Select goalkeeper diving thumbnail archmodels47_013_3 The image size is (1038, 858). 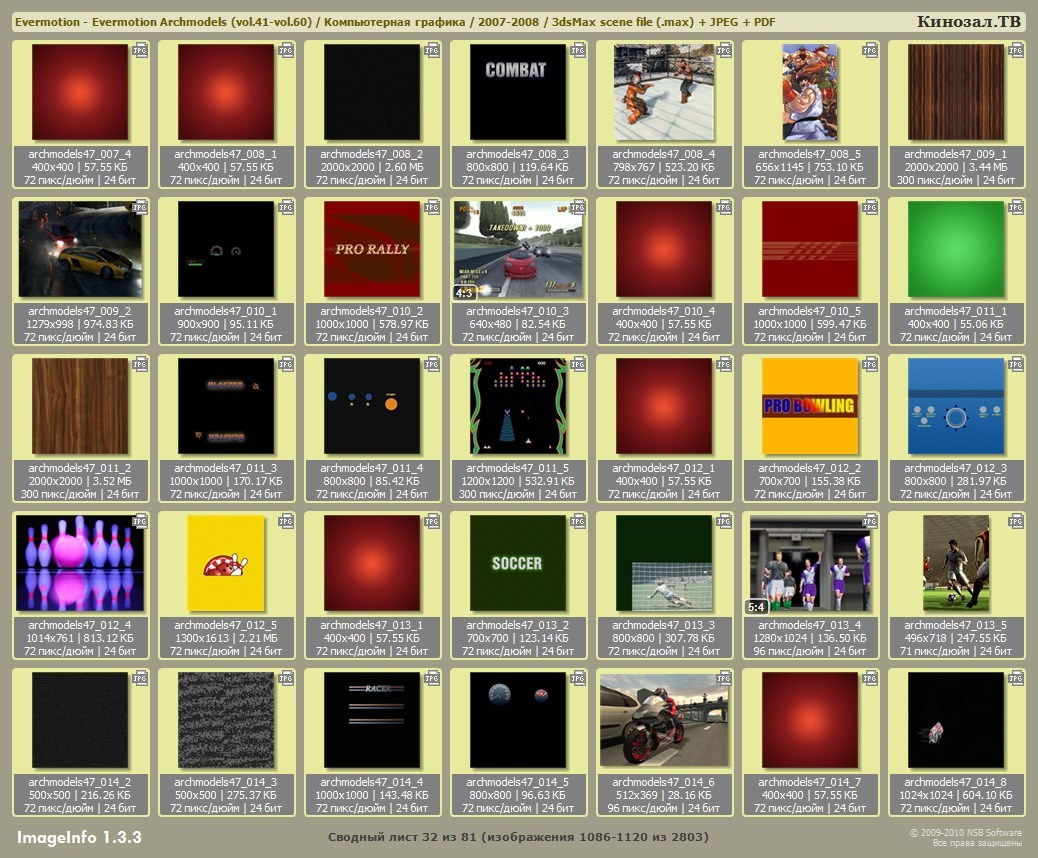pos(664,563)
